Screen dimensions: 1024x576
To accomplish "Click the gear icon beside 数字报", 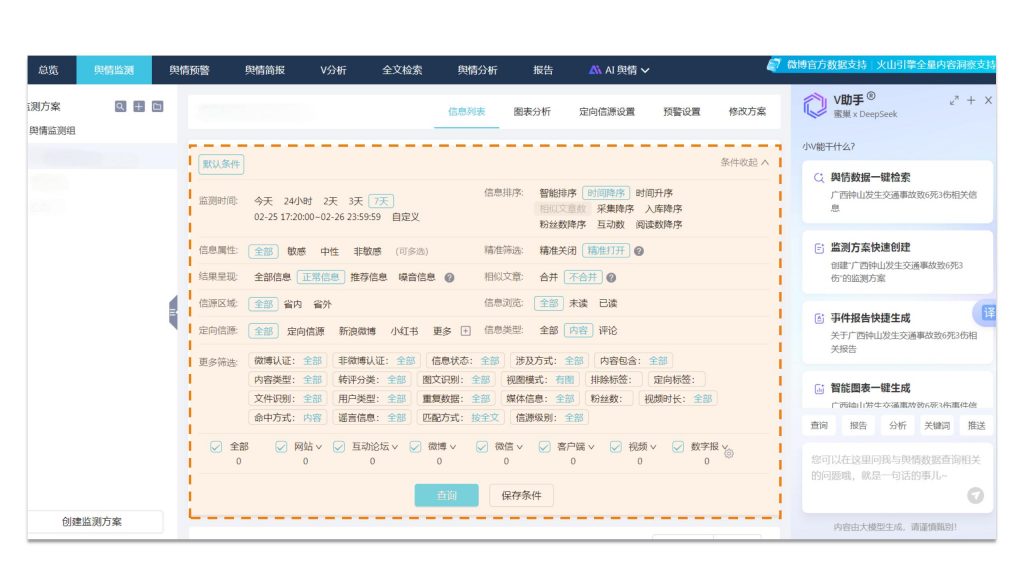I will click(729, 453).
